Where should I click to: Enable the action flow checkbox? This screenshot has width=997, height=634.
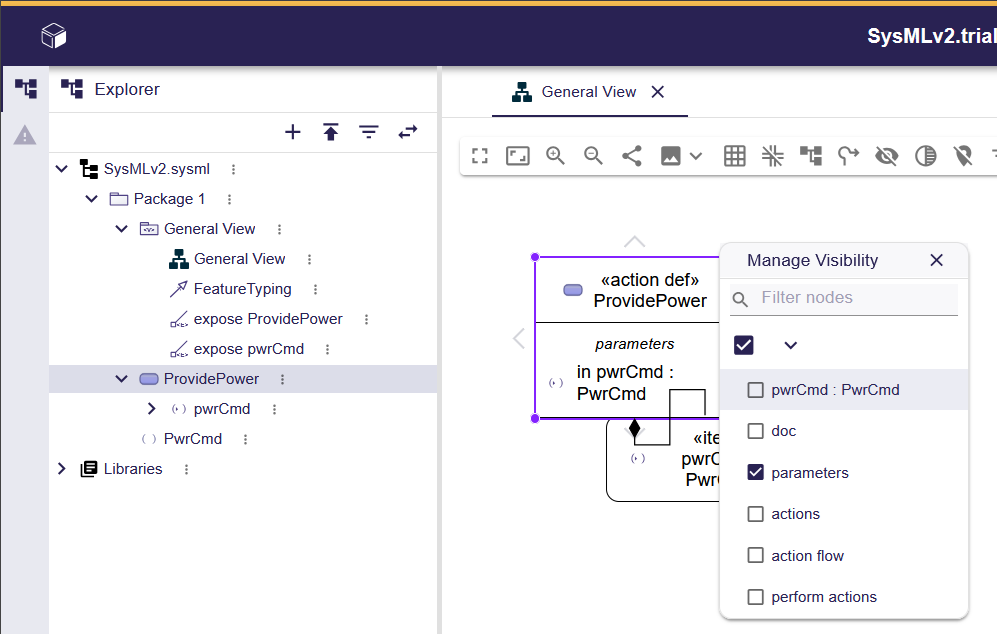coord(756,556)
